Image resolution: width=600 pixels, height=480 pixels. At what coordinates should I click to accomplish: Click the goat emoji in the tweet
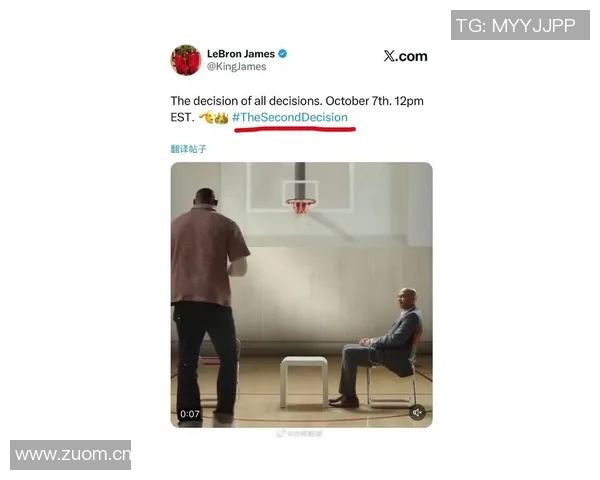coord(206,117)
